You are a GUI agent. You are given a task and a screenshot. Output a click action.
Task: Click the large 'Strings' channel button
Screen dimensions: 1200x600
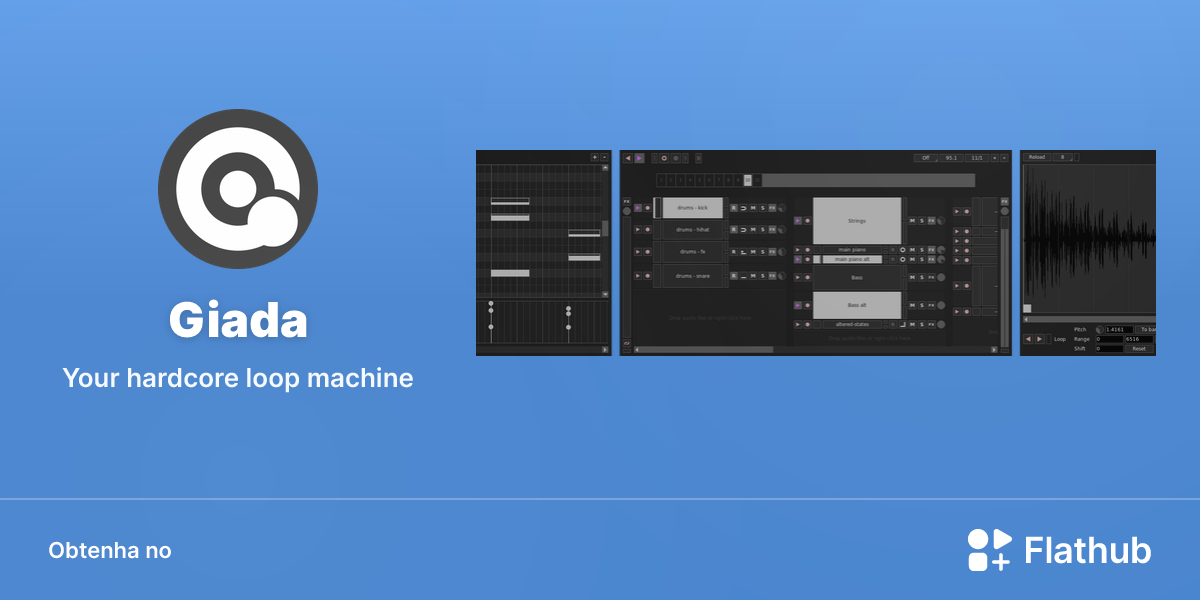857,221
